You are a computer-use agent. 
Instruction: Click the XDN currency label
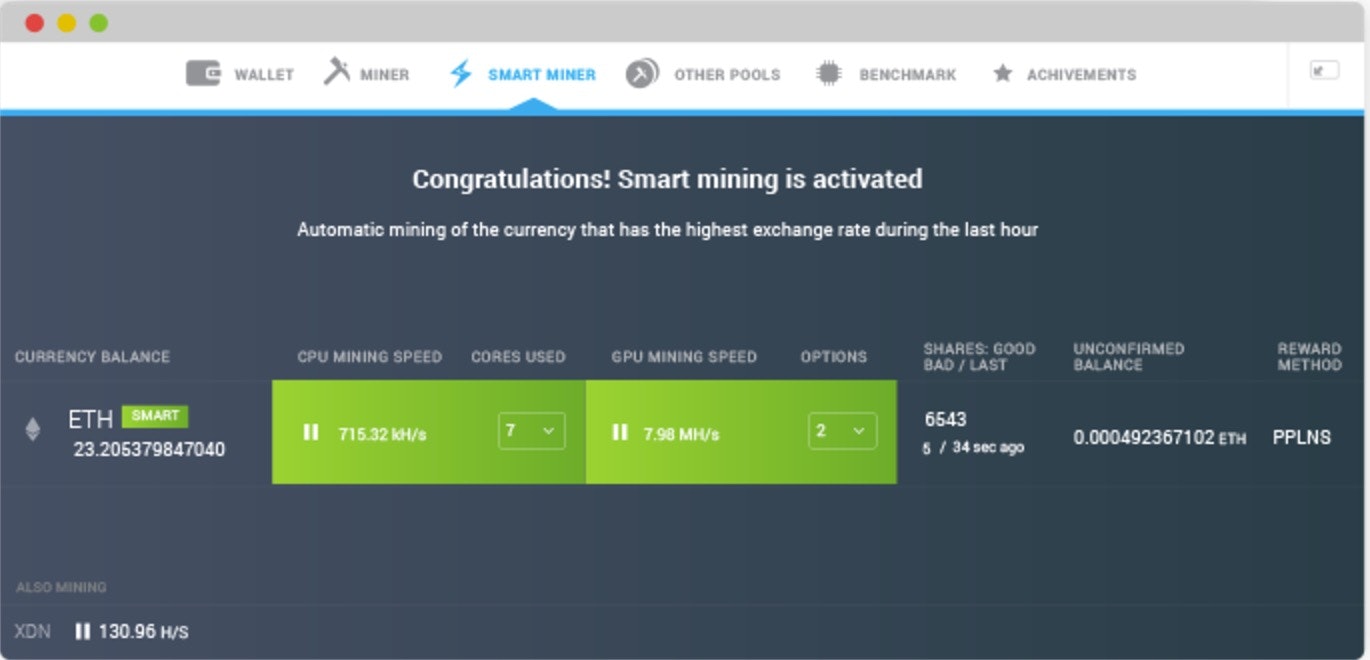(x=32, y=632)
